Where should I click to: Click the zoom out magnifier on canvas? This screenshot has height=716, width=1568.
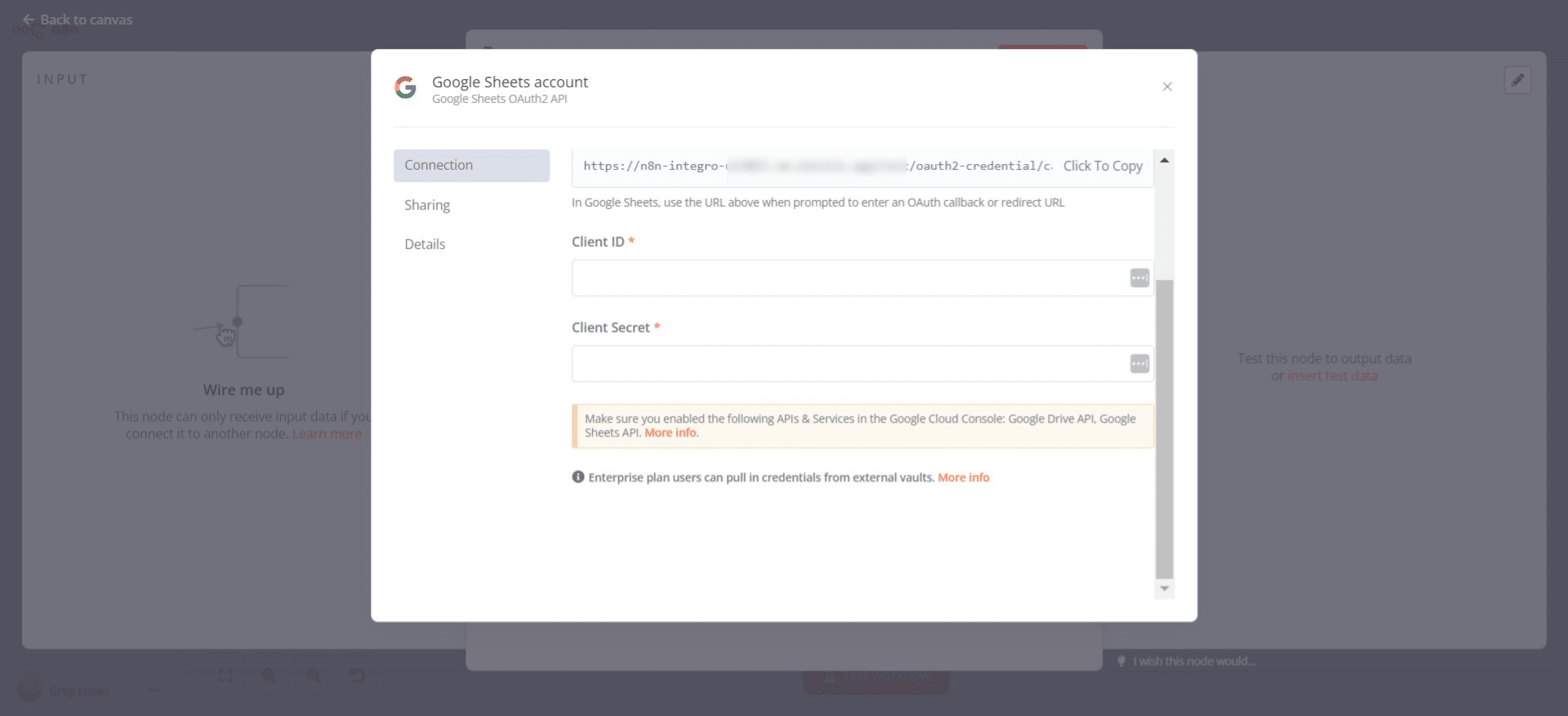(x=314, y=675)
